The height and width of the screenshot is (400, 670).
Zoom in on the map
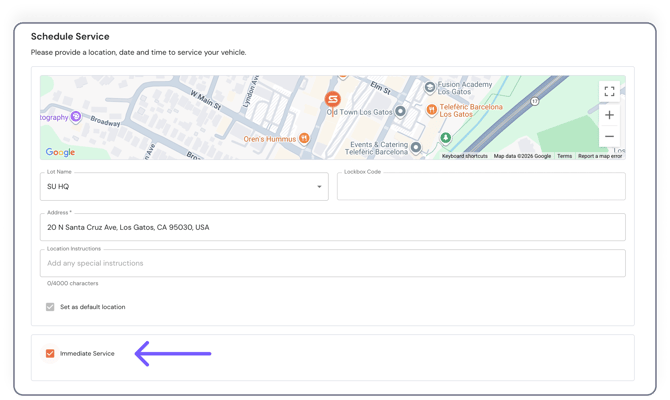[x=609, y=115]
